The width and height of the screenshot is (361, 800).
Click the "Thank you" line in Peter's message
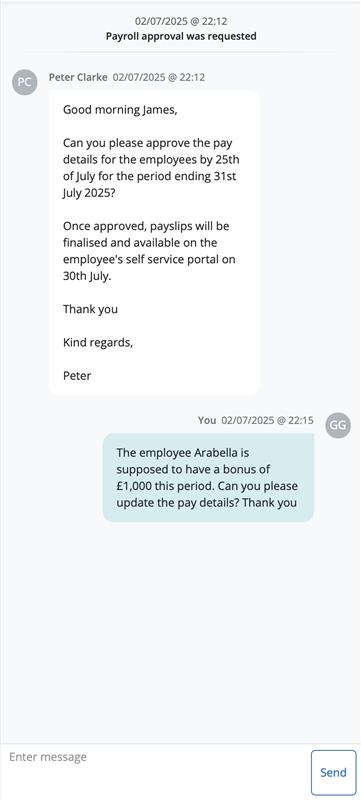90,309
